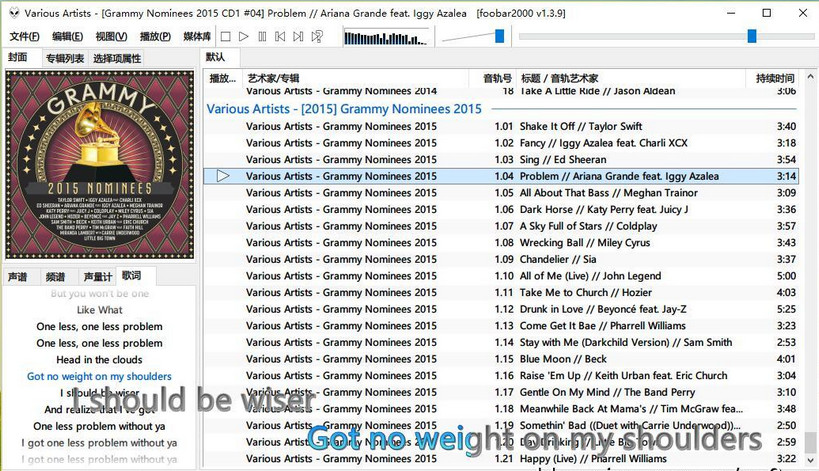Open the 播放(P) menu
This screenshot has width=819, height=471.
pos(155,37)
